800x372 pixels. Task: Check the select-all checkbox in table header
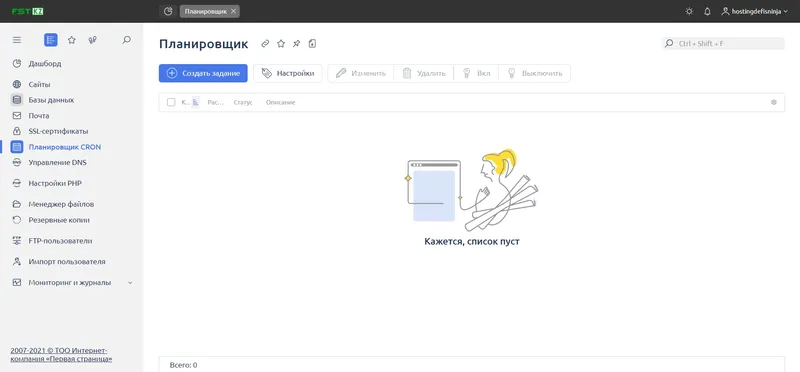[171, 103]
